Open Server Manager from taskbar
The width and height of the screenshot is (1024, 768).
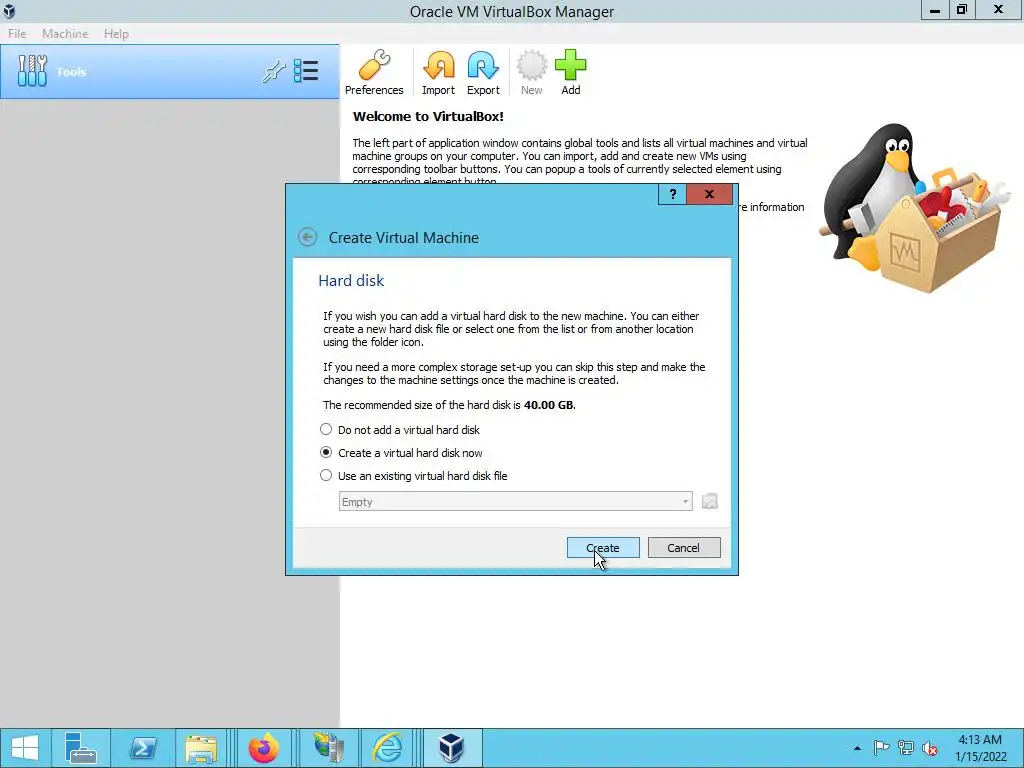pos(80,748)
